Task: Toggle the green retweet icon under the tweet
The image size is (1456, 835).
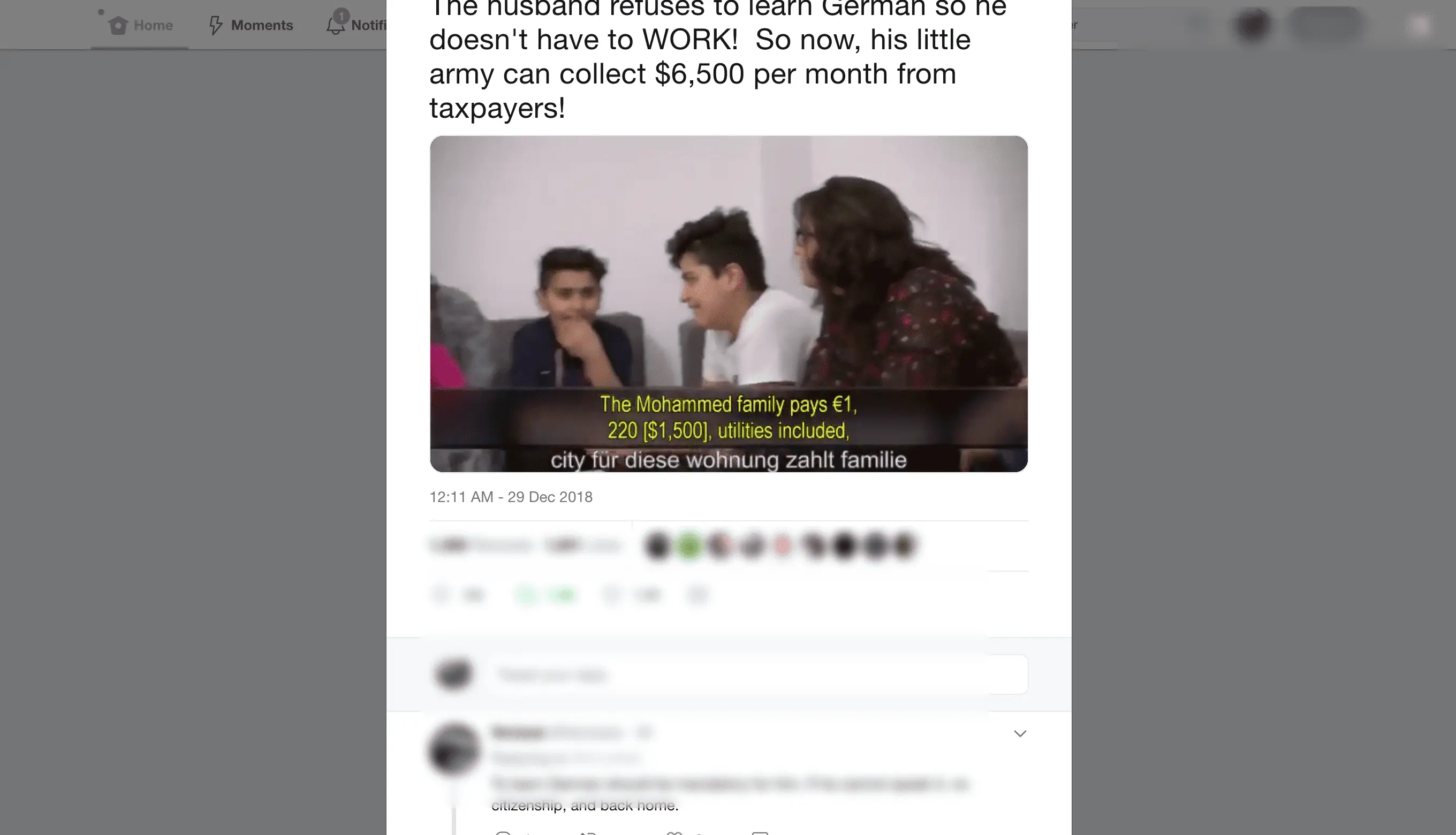Action: (x=526, y=595)
